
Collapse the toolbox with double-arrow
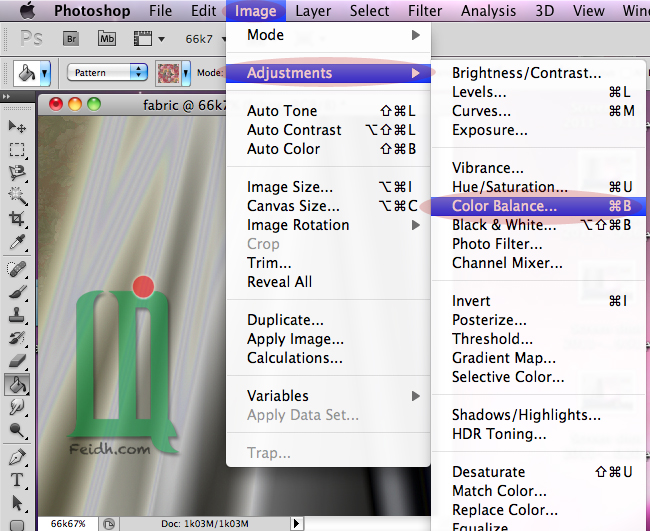point(7,97)
